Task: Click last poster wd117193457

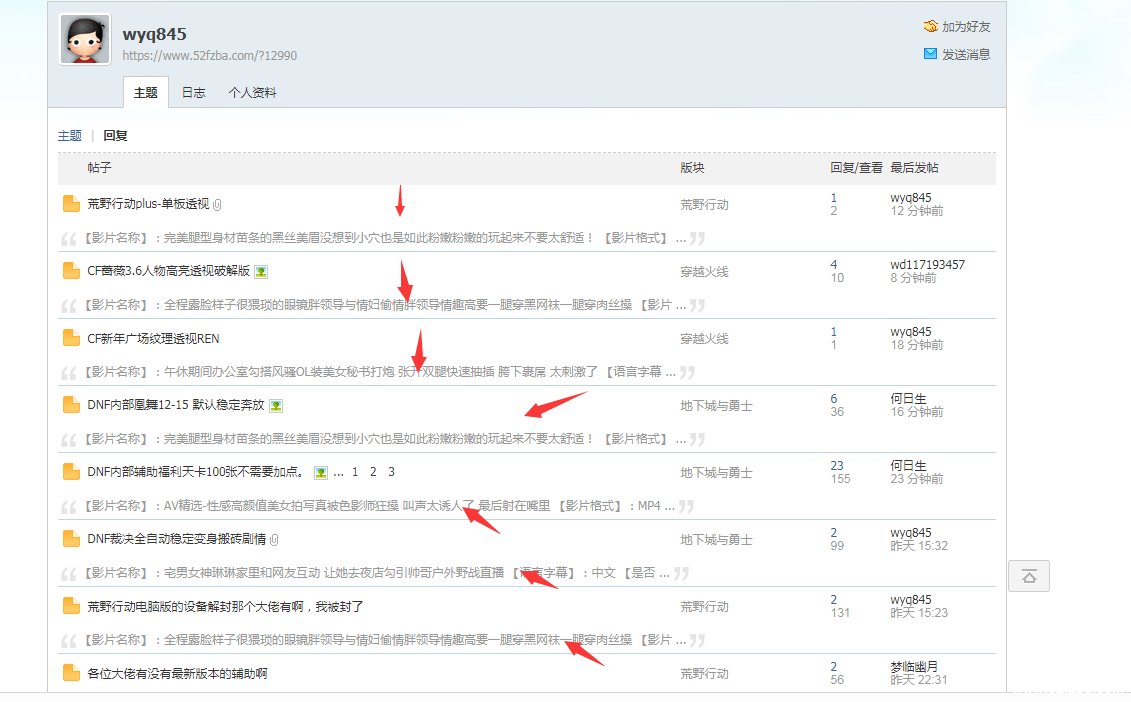Action: point(927,265)
